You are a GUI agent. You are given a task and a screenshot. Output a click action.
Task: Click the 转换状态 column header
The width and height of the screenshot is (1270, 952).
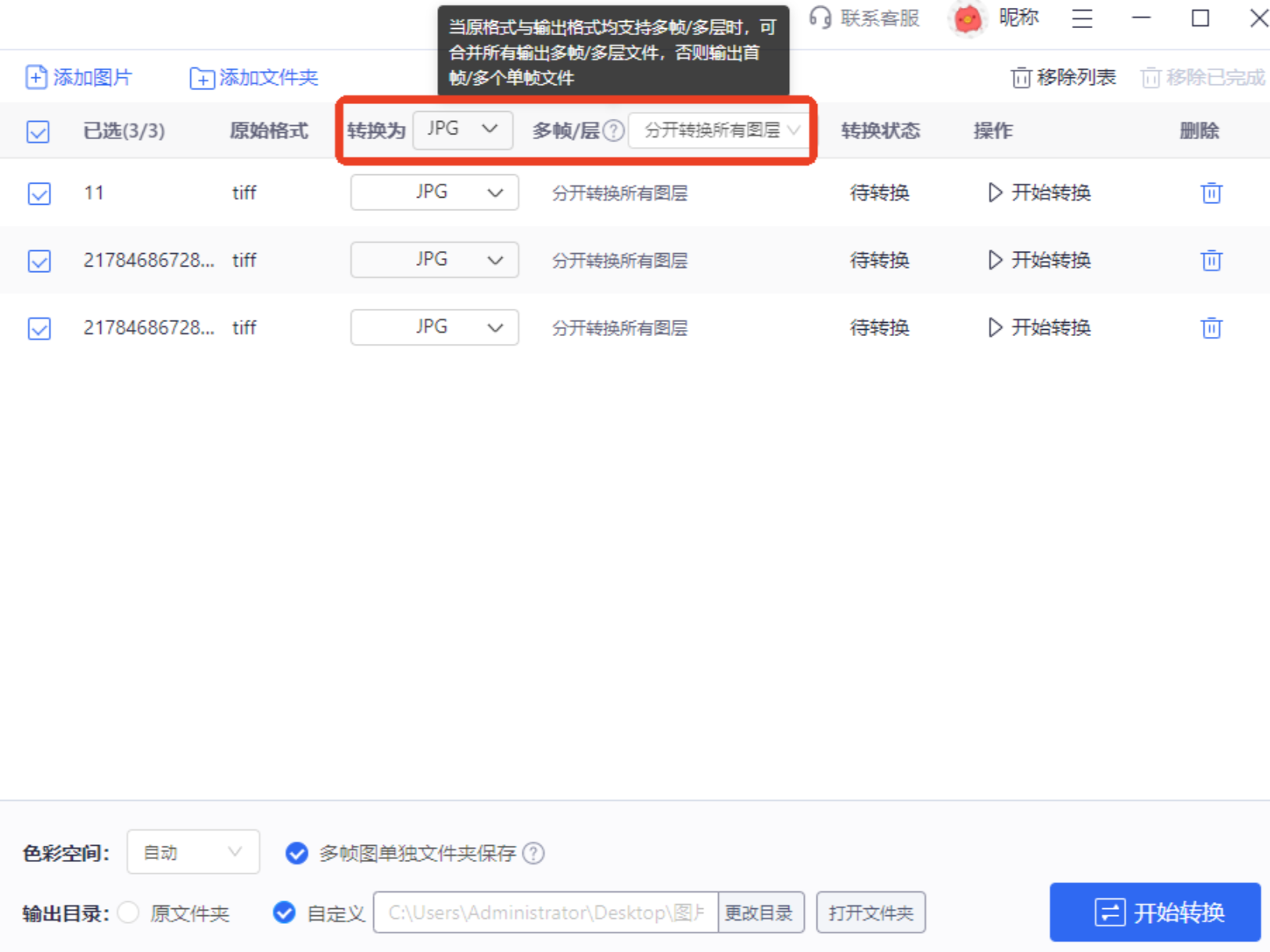tap(881, 131)
